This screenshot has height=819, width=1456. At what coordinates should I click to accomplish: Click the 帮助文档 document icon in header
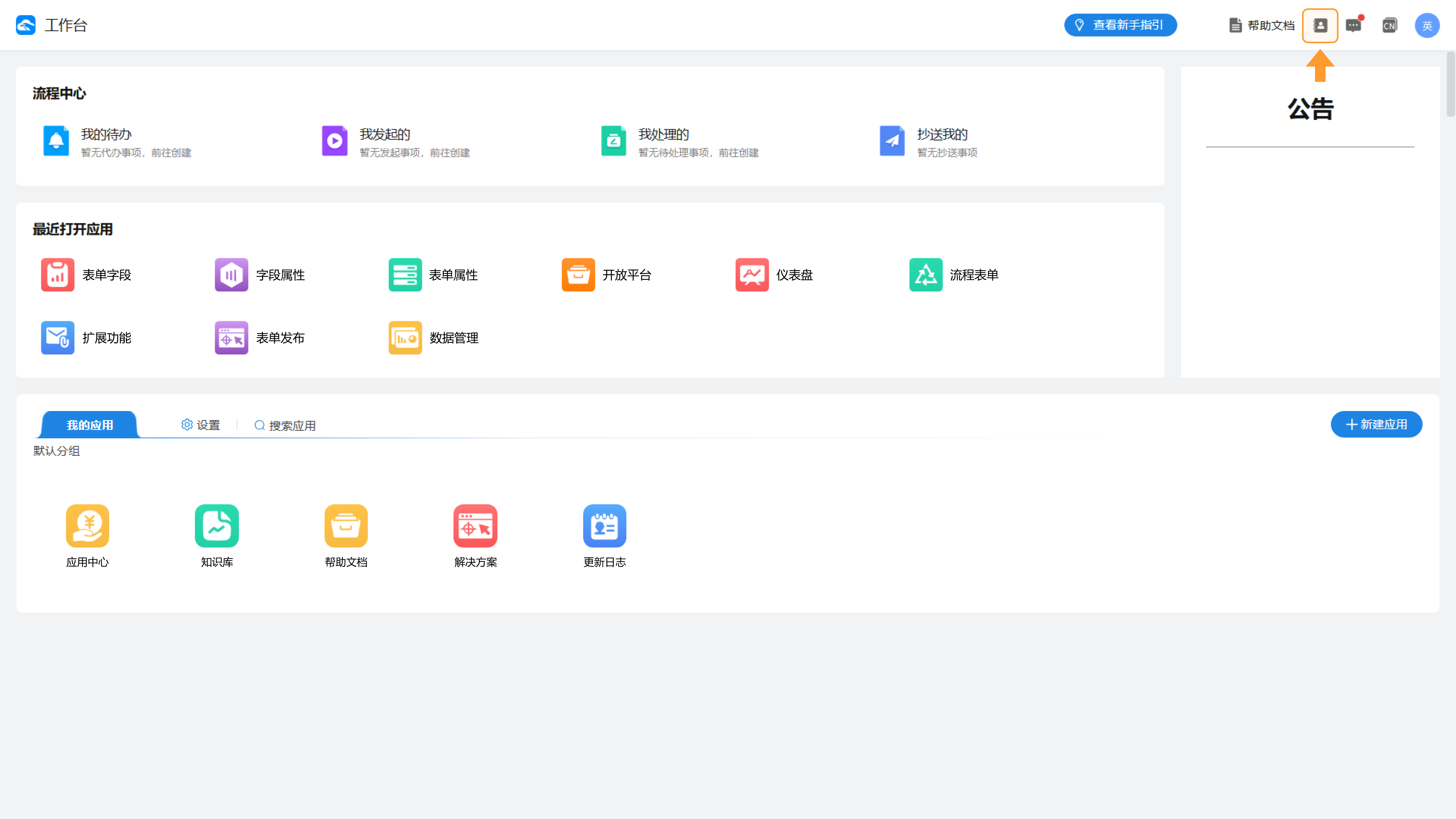1235,25
